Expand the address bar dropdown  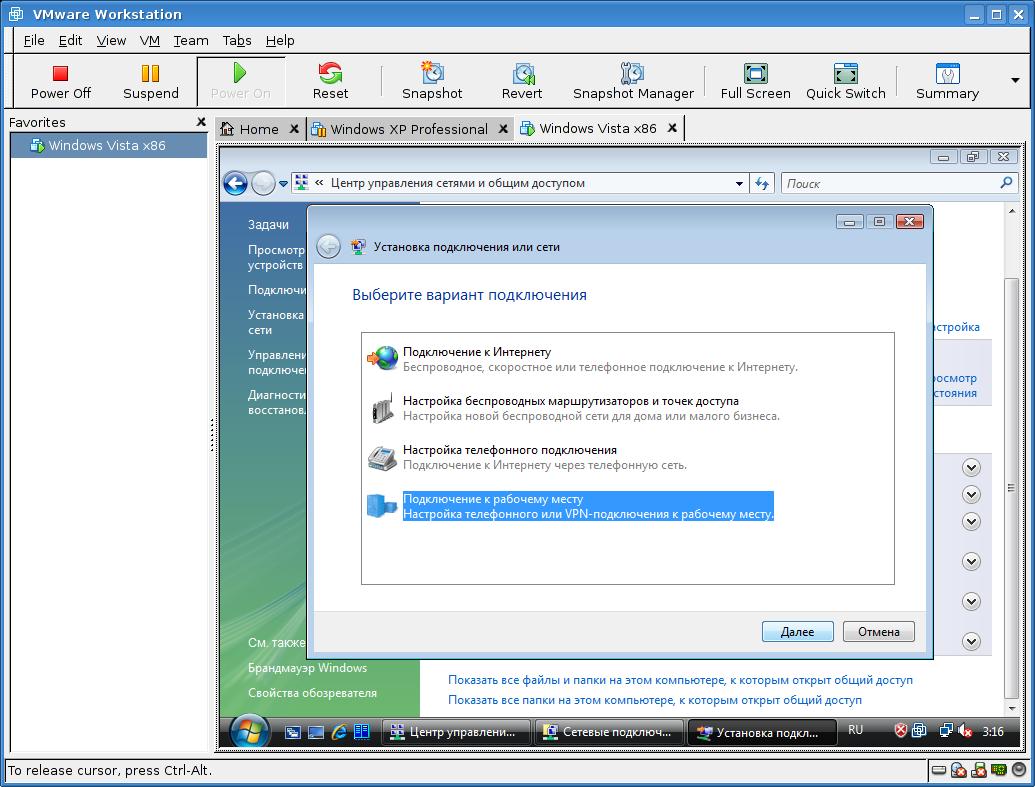pyautogui.click(x=739, y=184)
